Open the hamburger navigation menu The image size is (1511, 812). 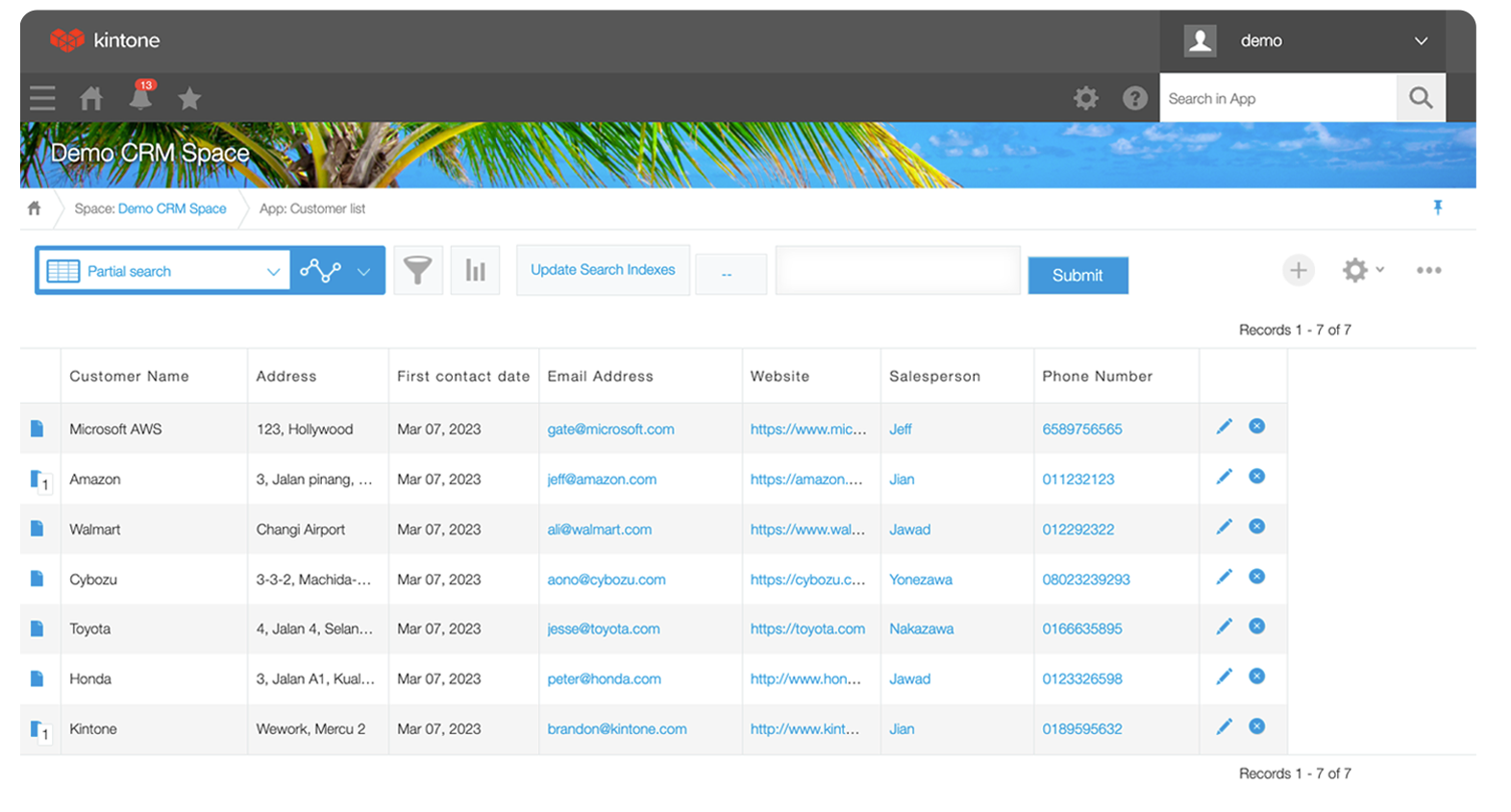[x=42, y=98]
